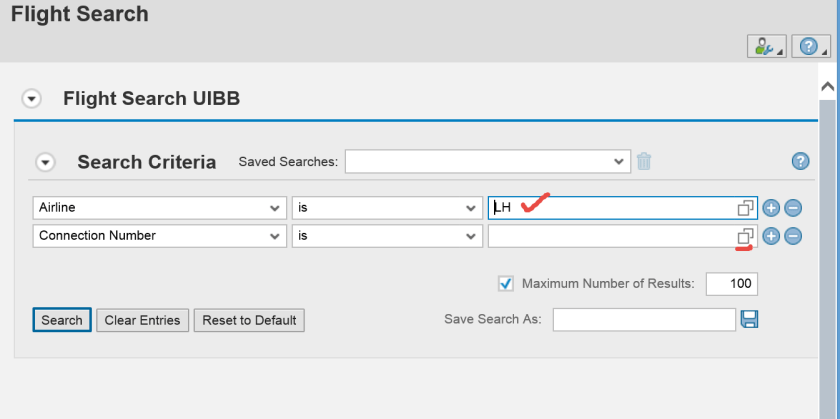Screen dimensions: 840x419
Task: Open the Connection Number operator dropdown
Action: 471,236
